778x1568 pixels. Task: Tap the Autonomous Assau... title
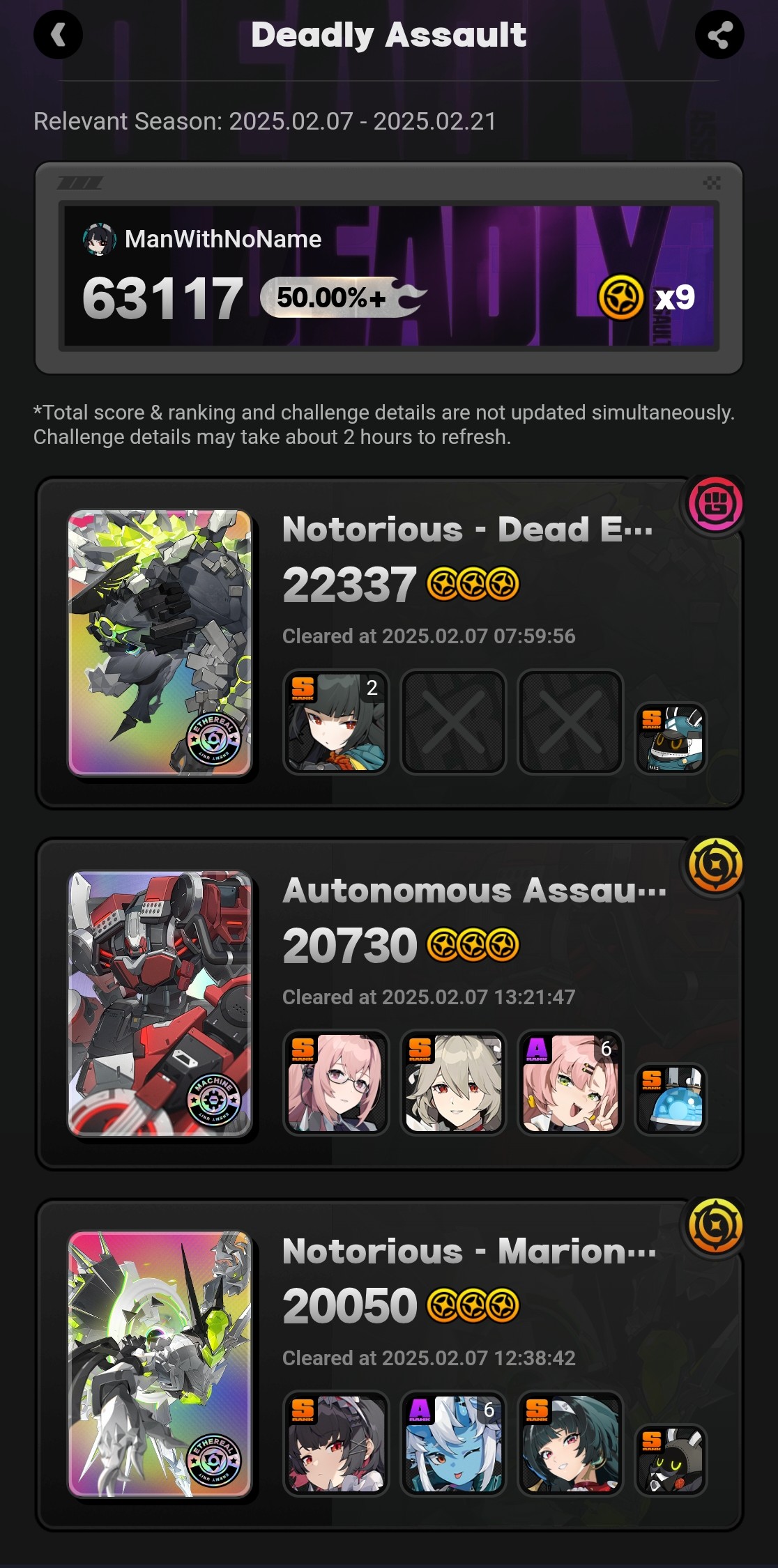(x=474, y=891)
